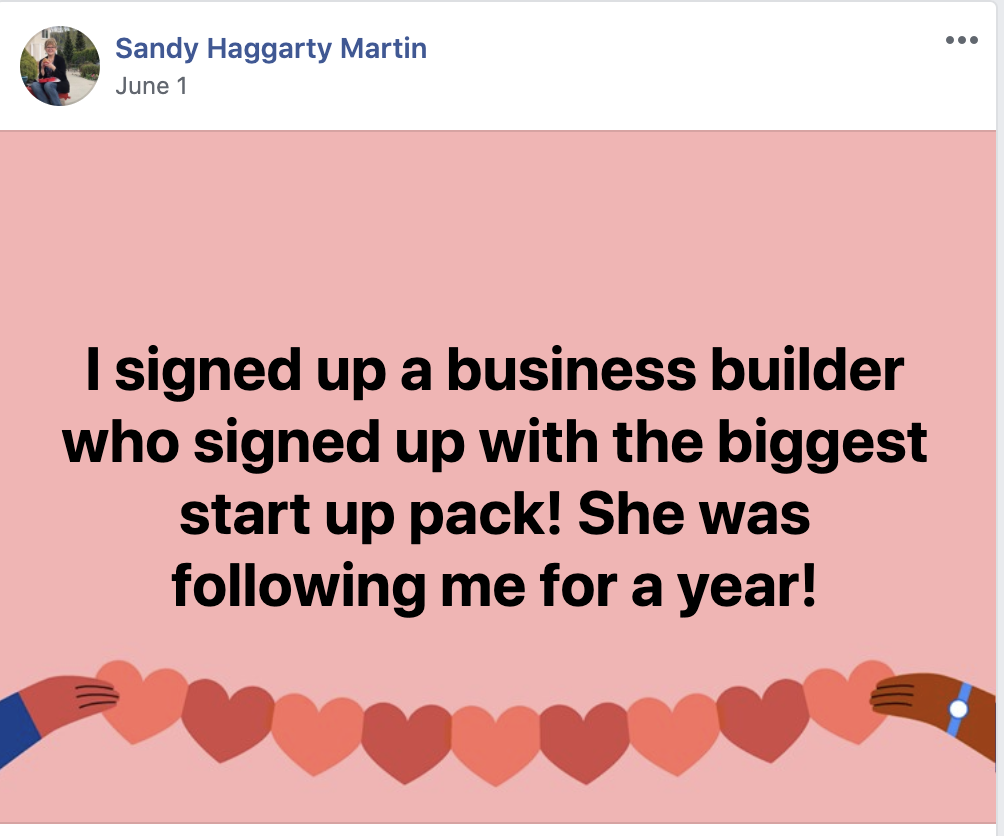The image size is (1004, 836).
Task: Click the words "She was" in the post
Action: tap(694, 515)
